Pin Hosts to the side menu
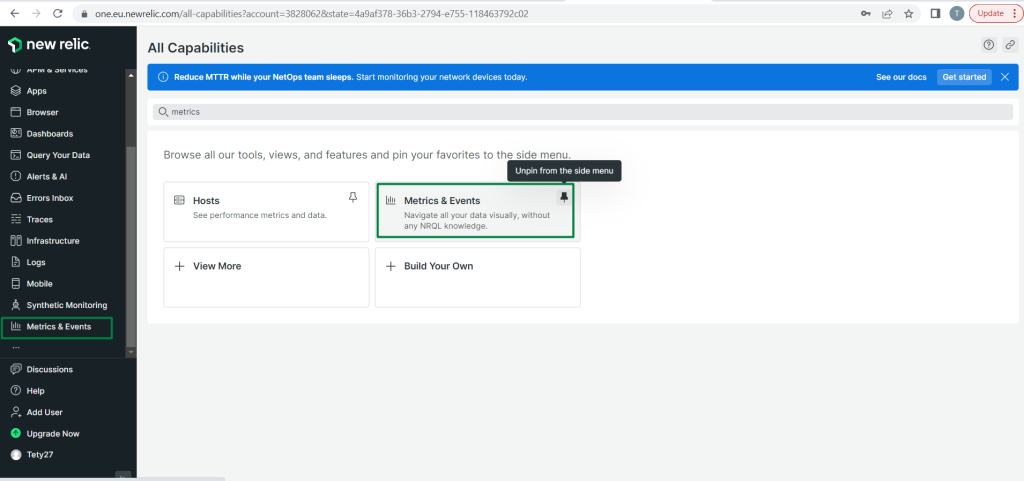This screenshot has width=1024, height=481. click(353, 197)
